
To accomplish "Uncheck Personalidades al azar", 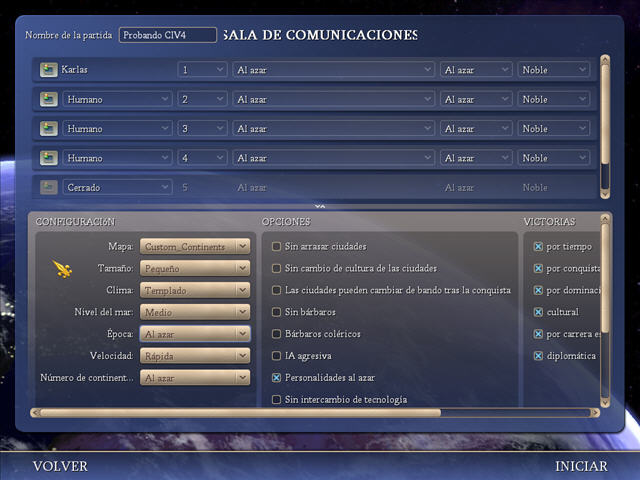I will click(277, 378).
